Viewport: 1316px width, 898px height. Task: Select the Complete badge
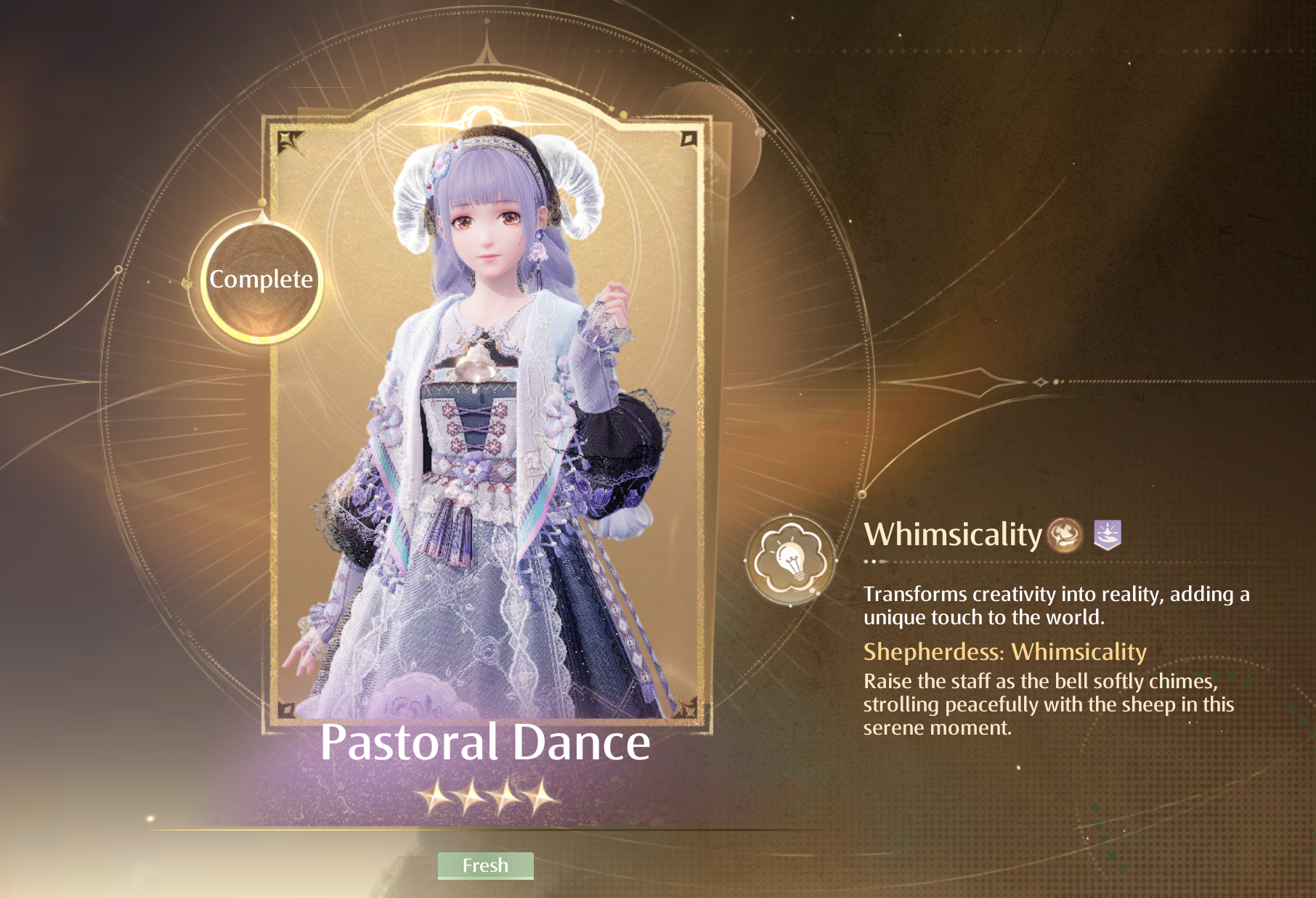pos(261,279)
